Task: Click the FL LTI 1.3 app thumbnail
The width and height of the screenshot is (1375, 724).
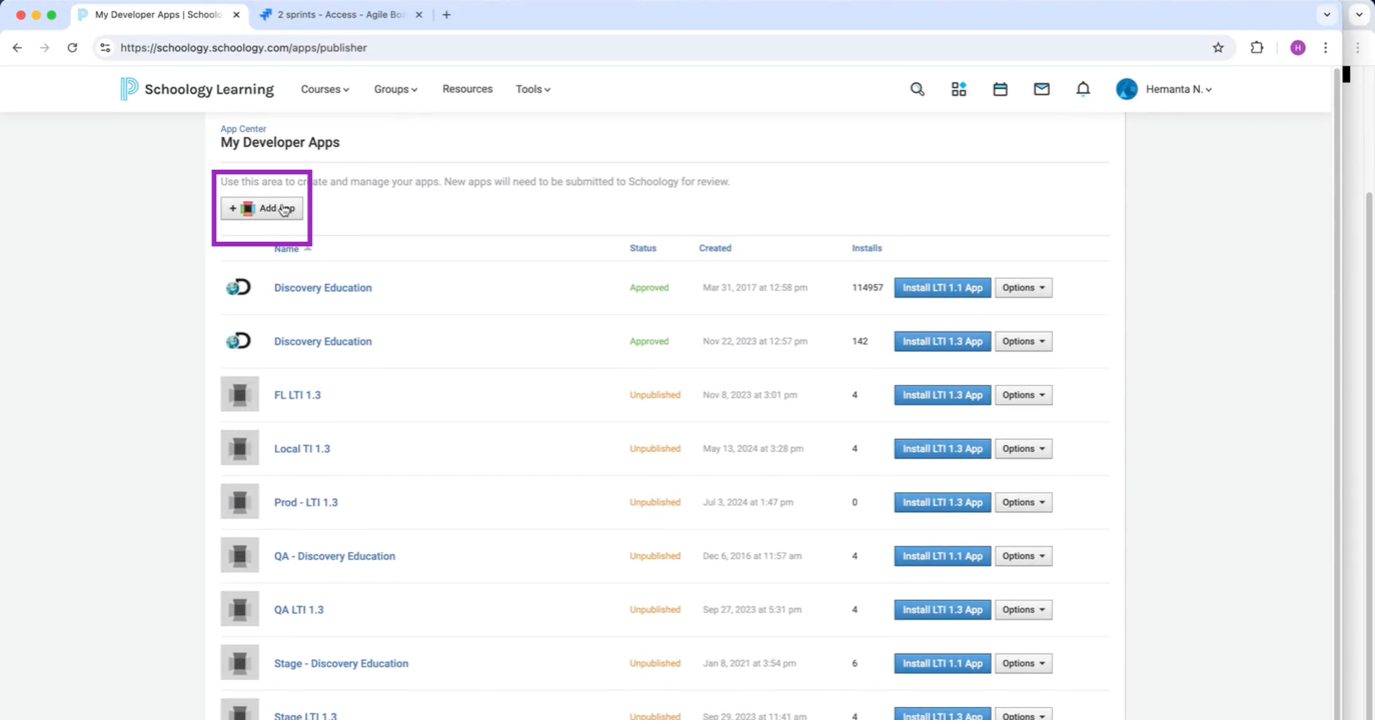Action: 240,395
